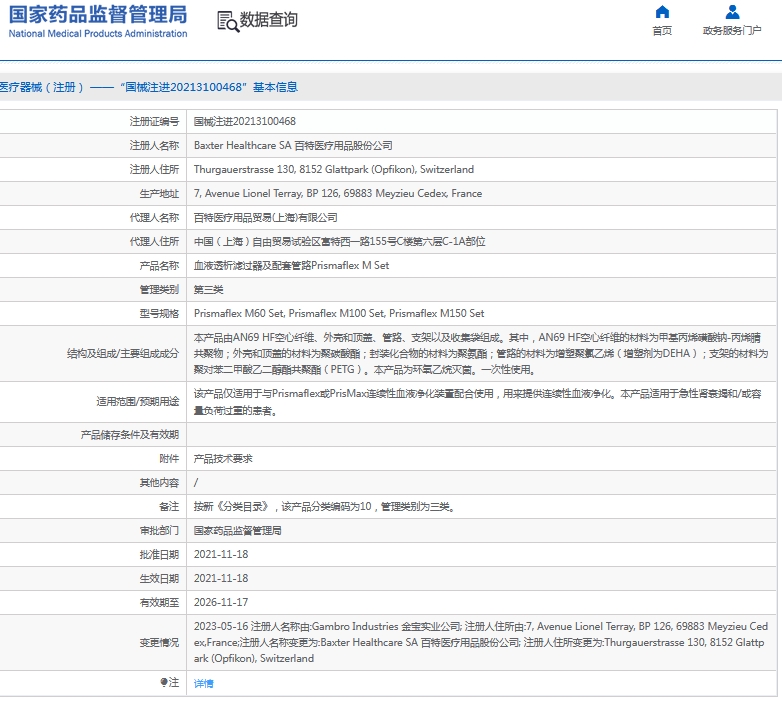Click the 产品储存条件及有效期 label
This screenshot has width=782, height=702.
click(130, 435)
